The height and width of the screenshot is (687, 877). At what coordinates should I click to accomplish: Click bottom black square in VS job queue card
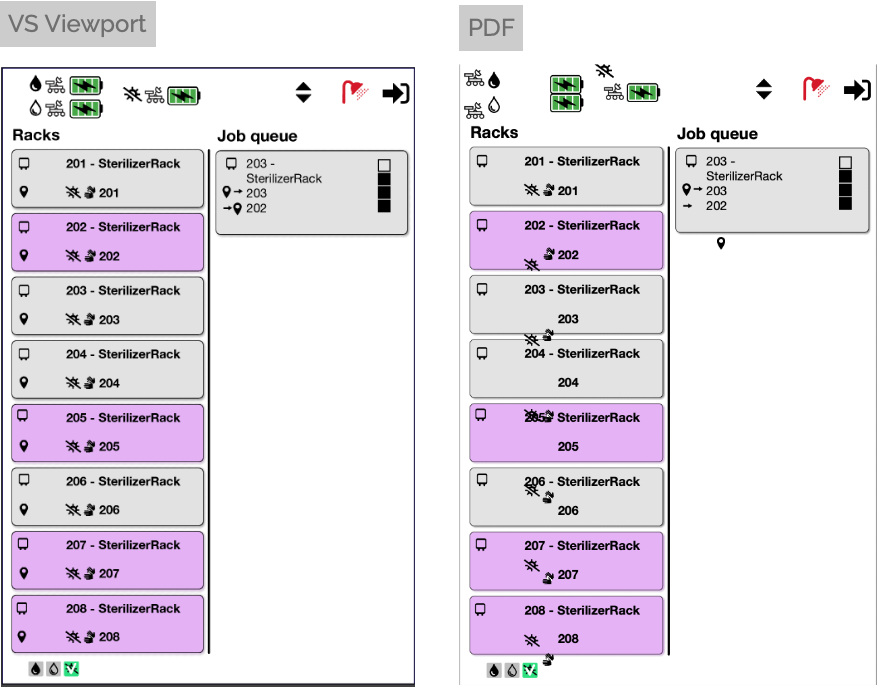click(384, 206)
